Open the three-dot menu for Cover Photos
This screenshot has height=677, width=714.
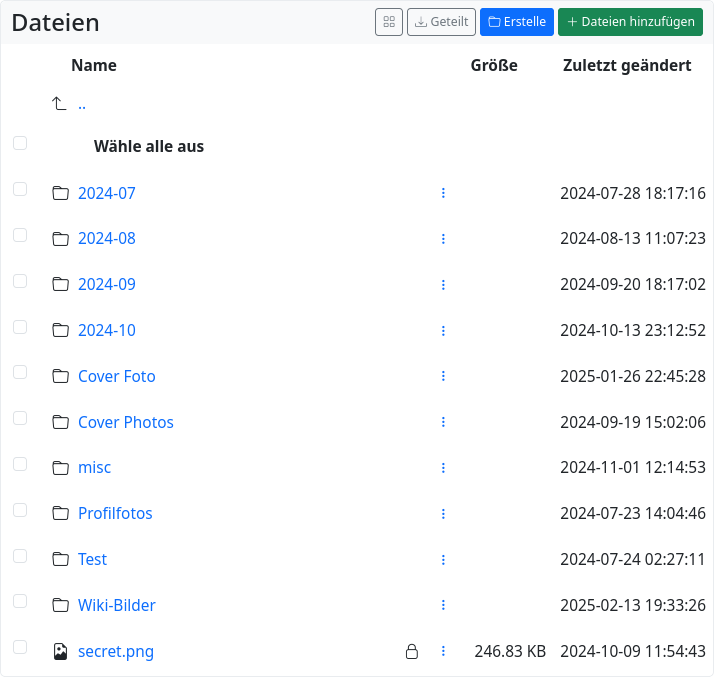click(x=443, y=422)
